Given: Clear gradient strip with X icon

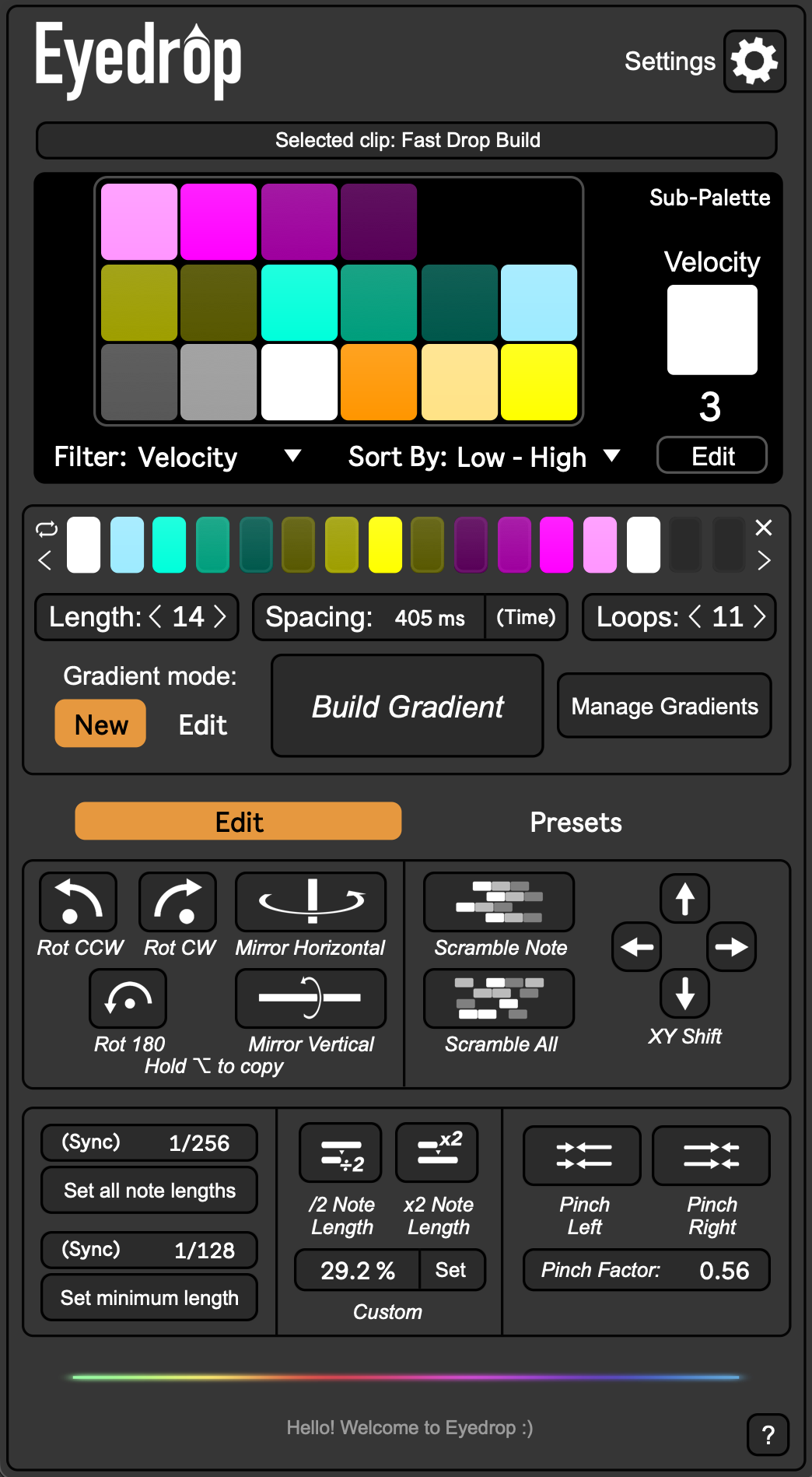Looking at the screenshot, I should click(764, 528).
